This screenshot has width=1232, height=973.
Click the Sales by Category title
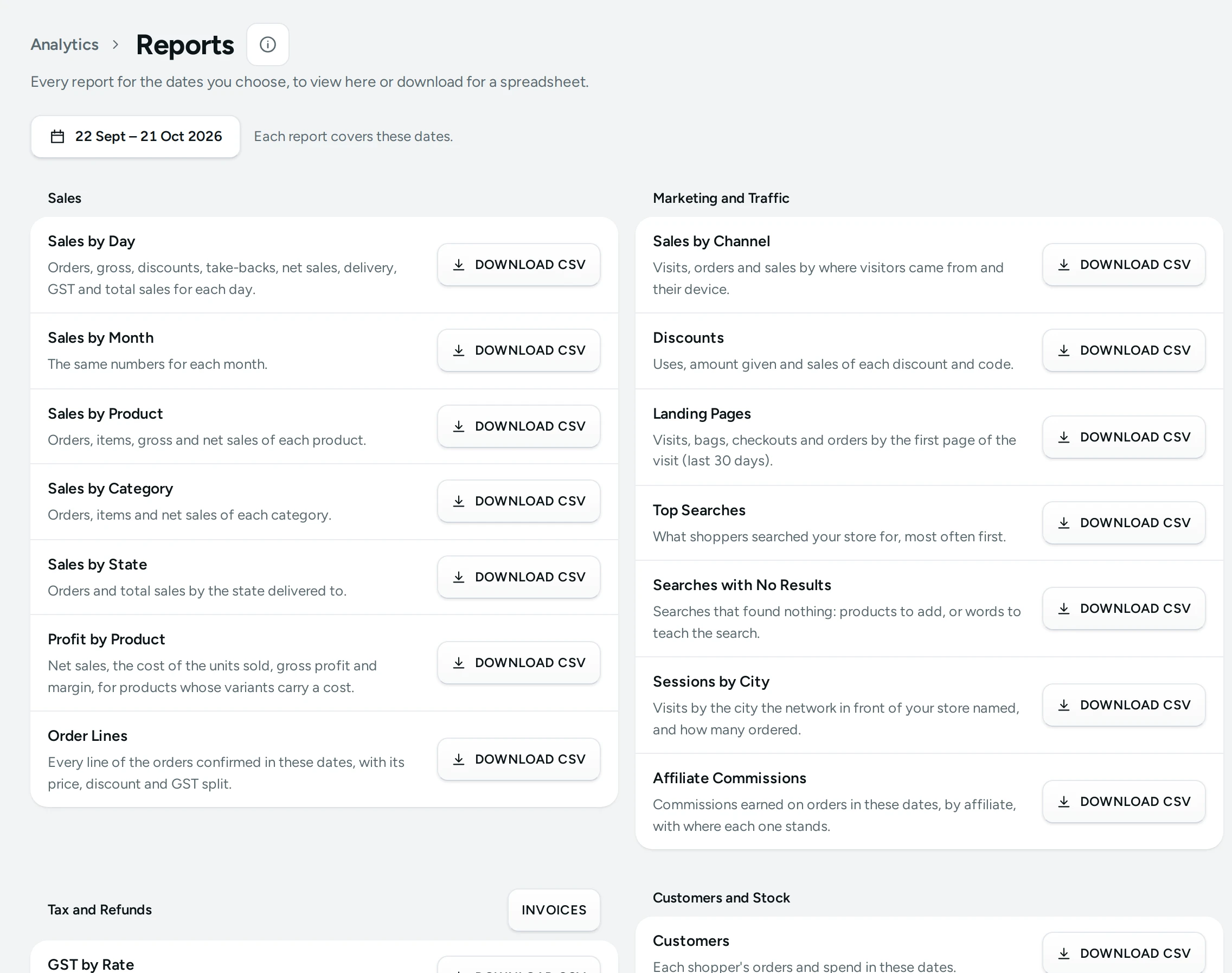[x=111, y=489]
